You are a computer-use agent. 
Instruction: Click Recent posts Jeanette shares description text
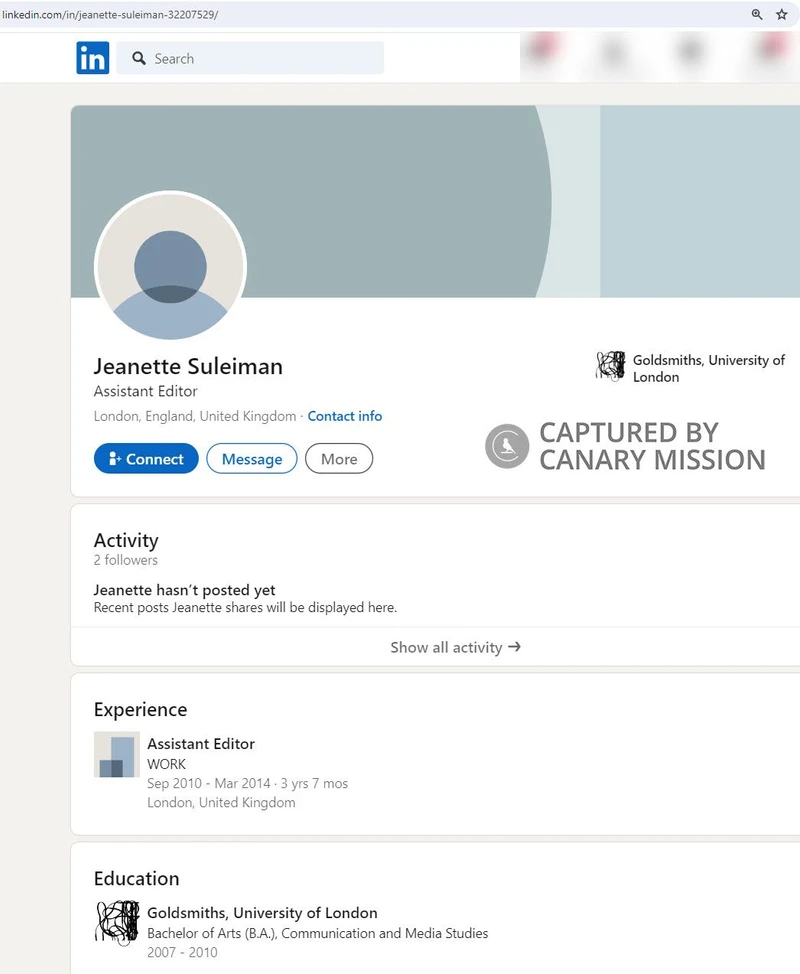coord(245,608)
